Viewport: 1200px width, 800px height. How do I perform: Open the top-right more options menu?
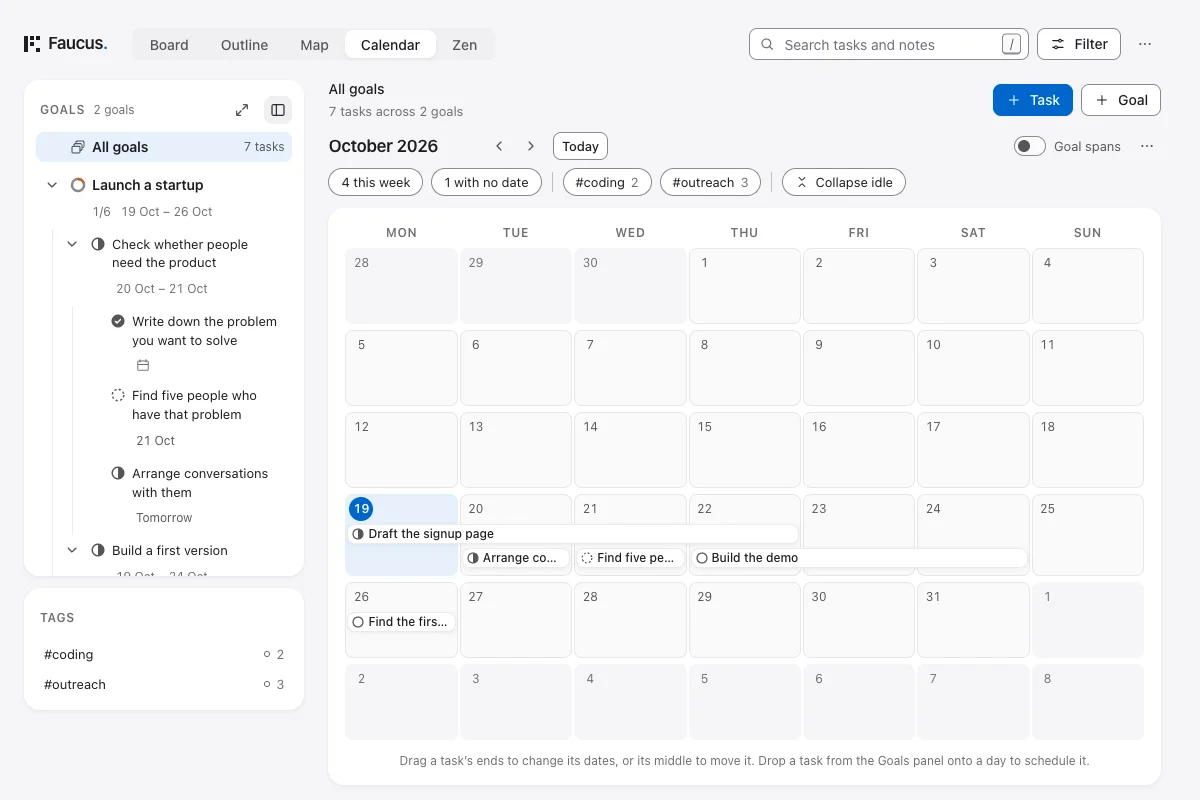coord(1145,44)
